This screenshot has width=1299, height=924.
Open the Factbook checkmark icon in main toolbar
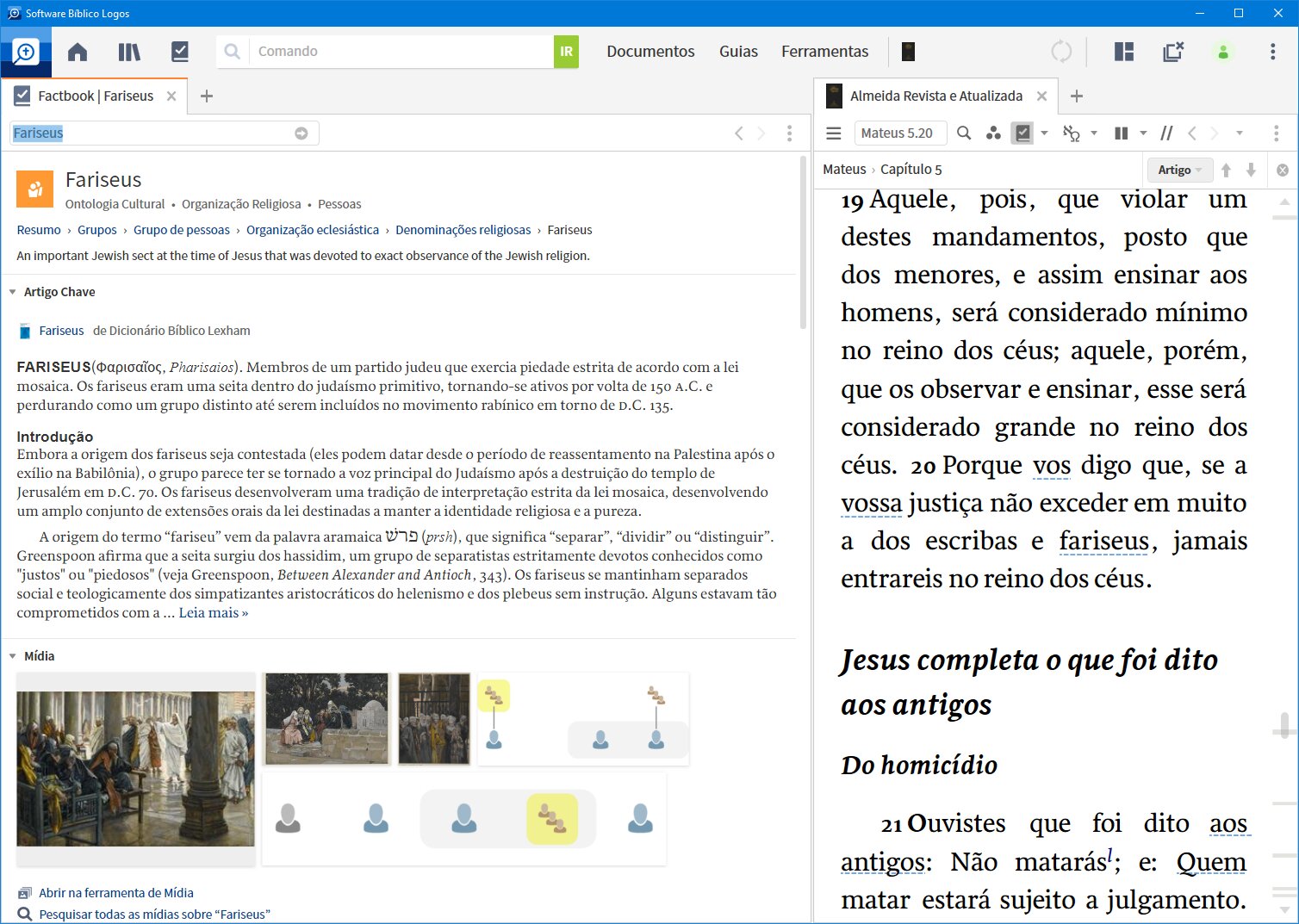click(x=180, y=52)
